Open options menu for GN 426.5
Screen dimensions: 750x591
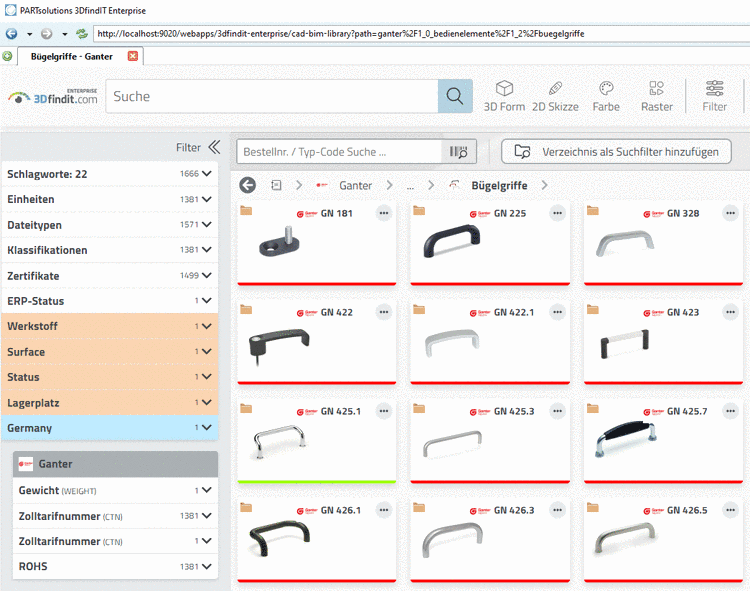pos(730,510)
